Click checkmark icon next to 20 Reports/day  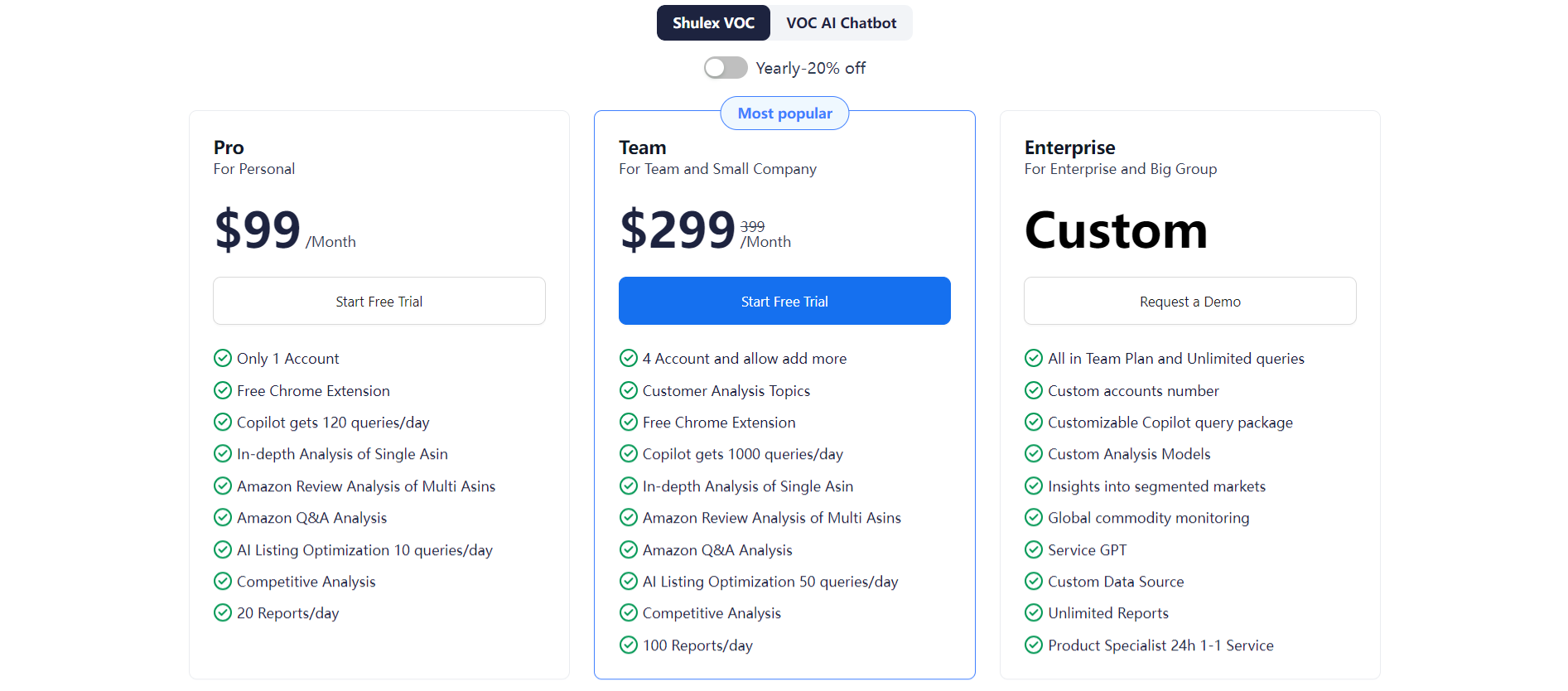(223, 612)
